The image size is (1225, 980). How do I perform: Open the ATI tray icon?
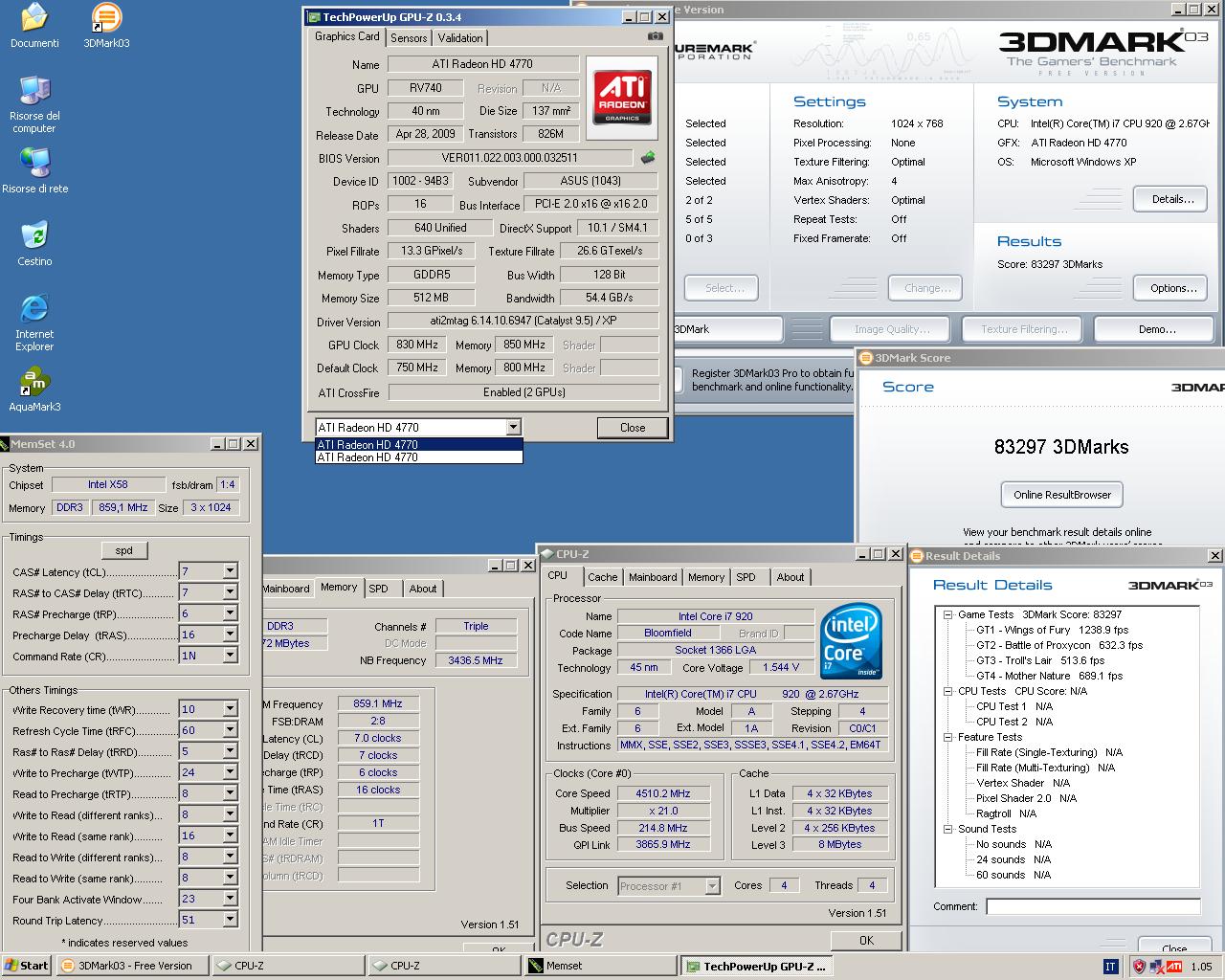point(1173,967)
